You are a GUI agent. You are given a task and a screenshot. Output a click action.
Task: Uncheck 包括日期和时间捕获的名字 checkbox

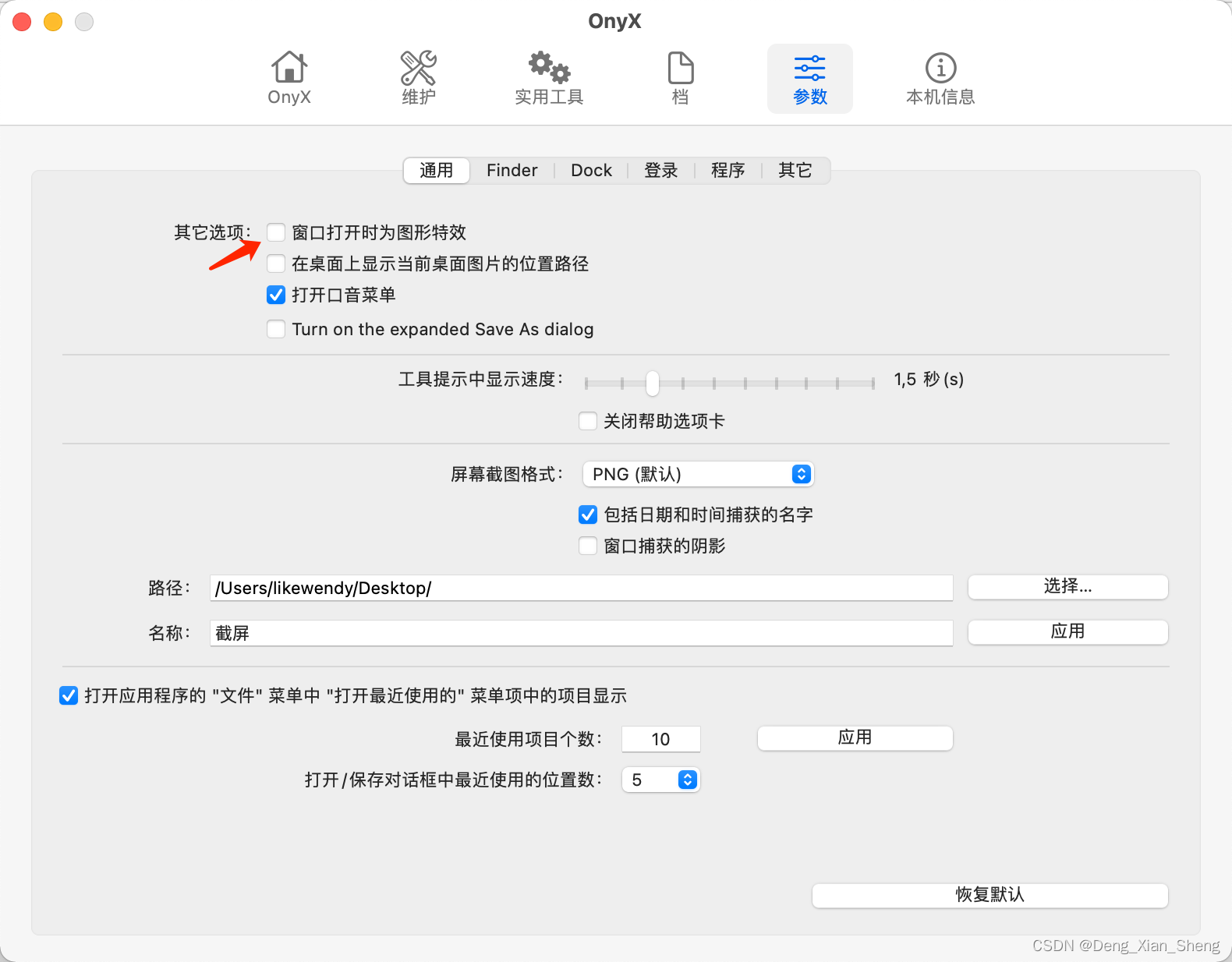click(x=588, y=515)
